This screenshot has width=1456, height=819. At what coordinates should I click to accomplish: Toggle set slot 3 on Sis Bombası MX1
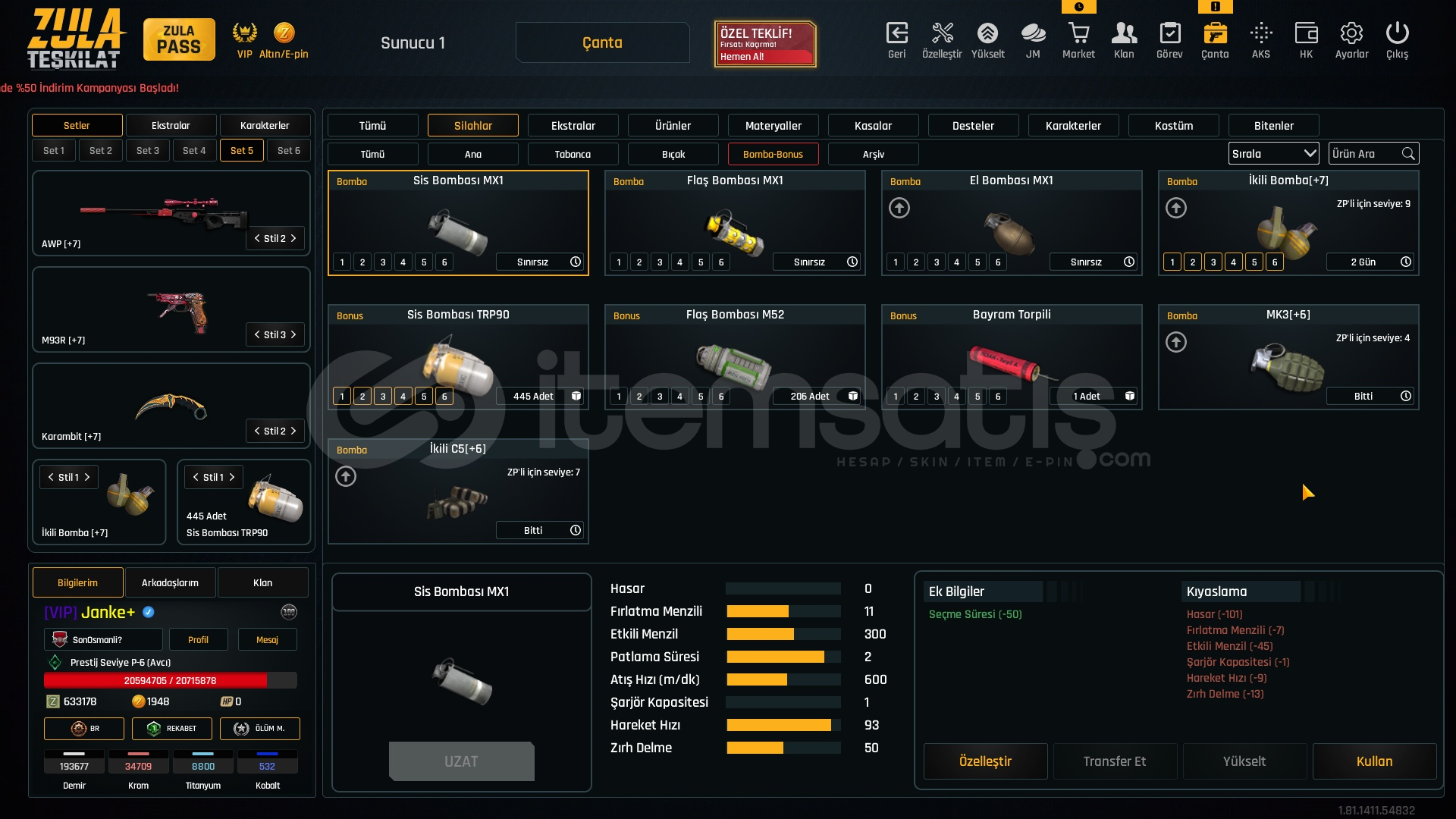383,262
